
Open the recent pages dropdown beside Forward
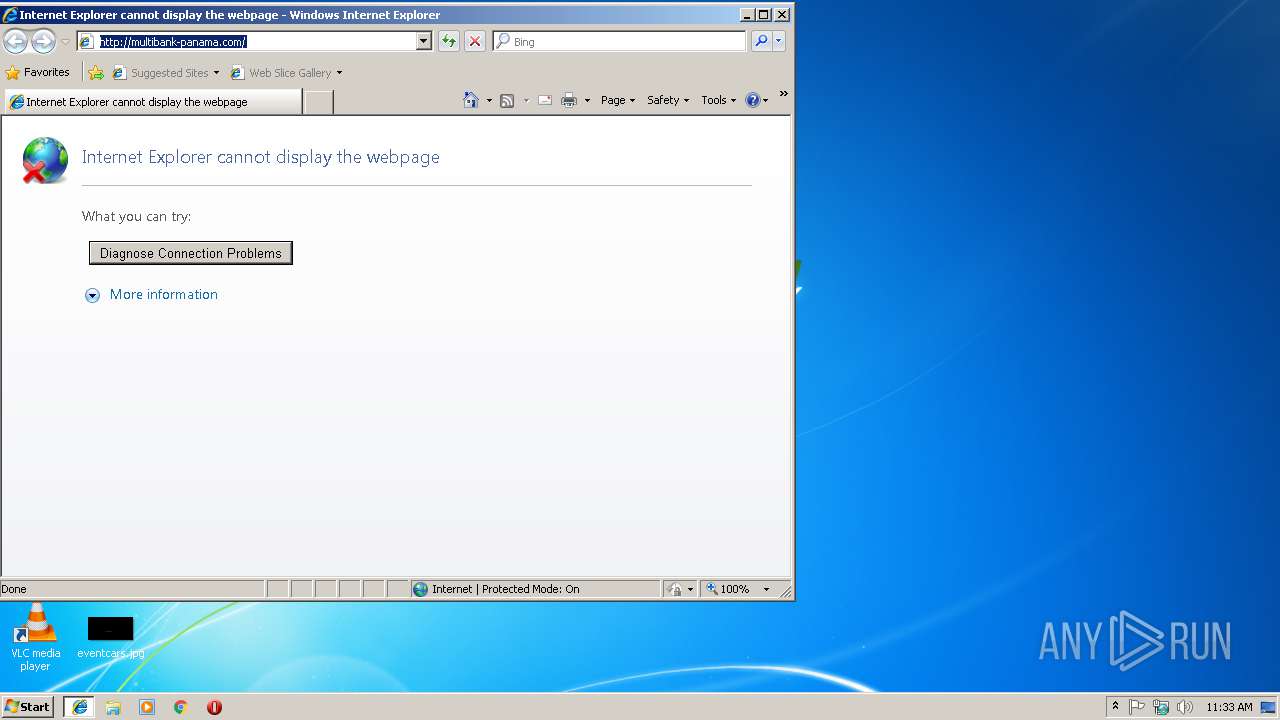[x=65, y=42]
